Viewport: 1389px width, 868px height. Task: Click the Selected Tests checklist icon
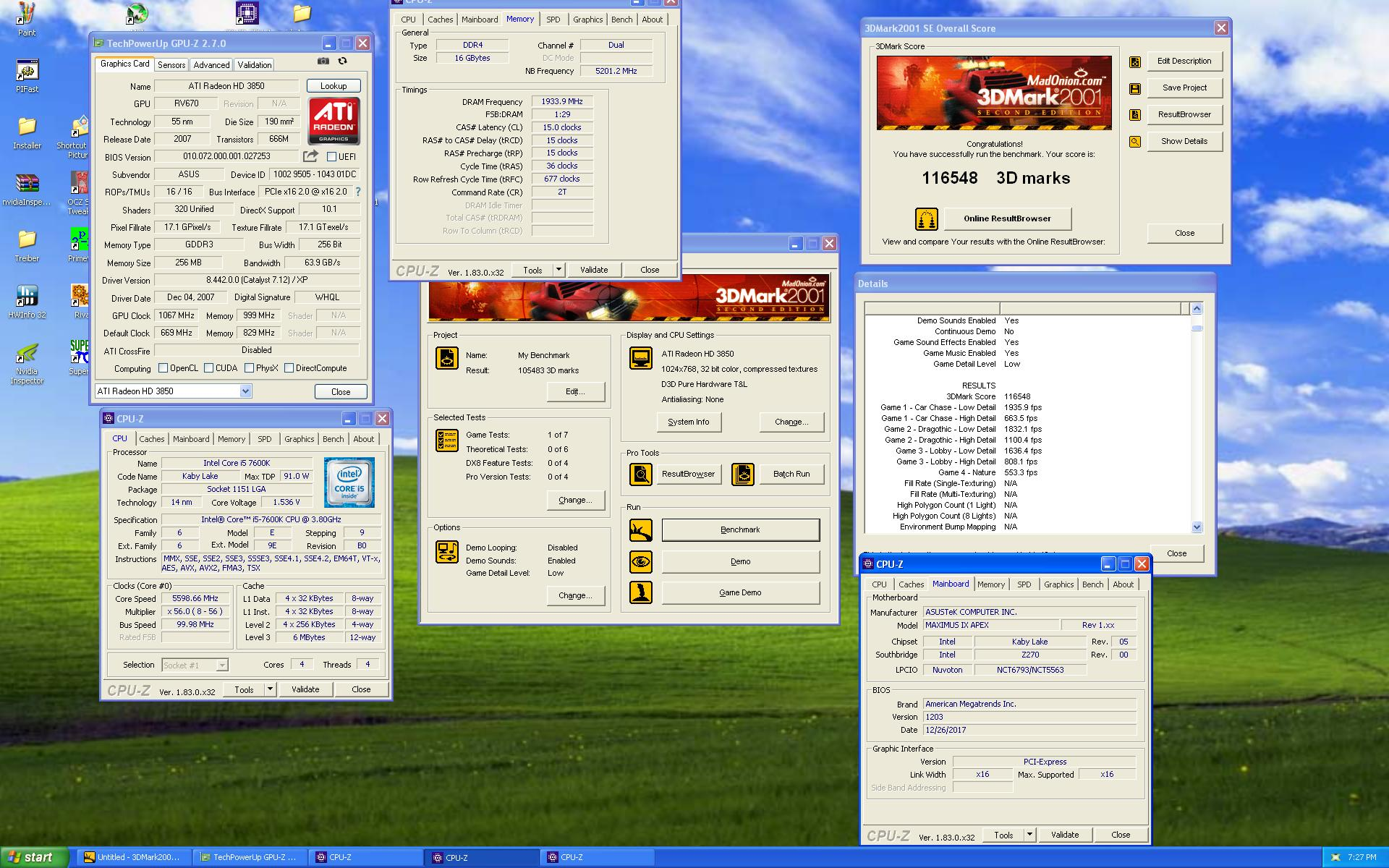(447, 441)
